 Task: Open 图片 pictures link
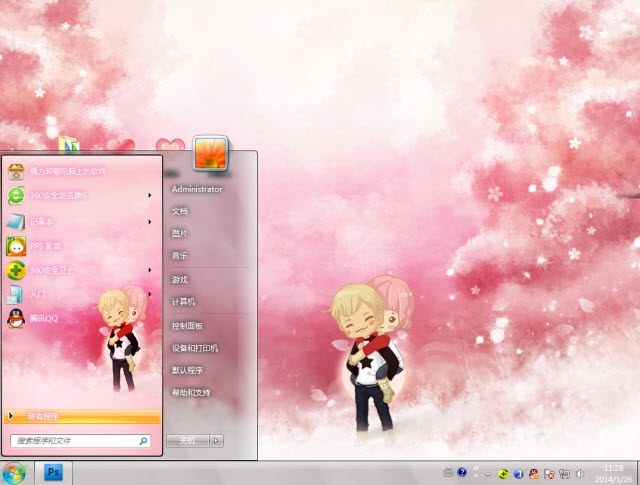(180, 233)
